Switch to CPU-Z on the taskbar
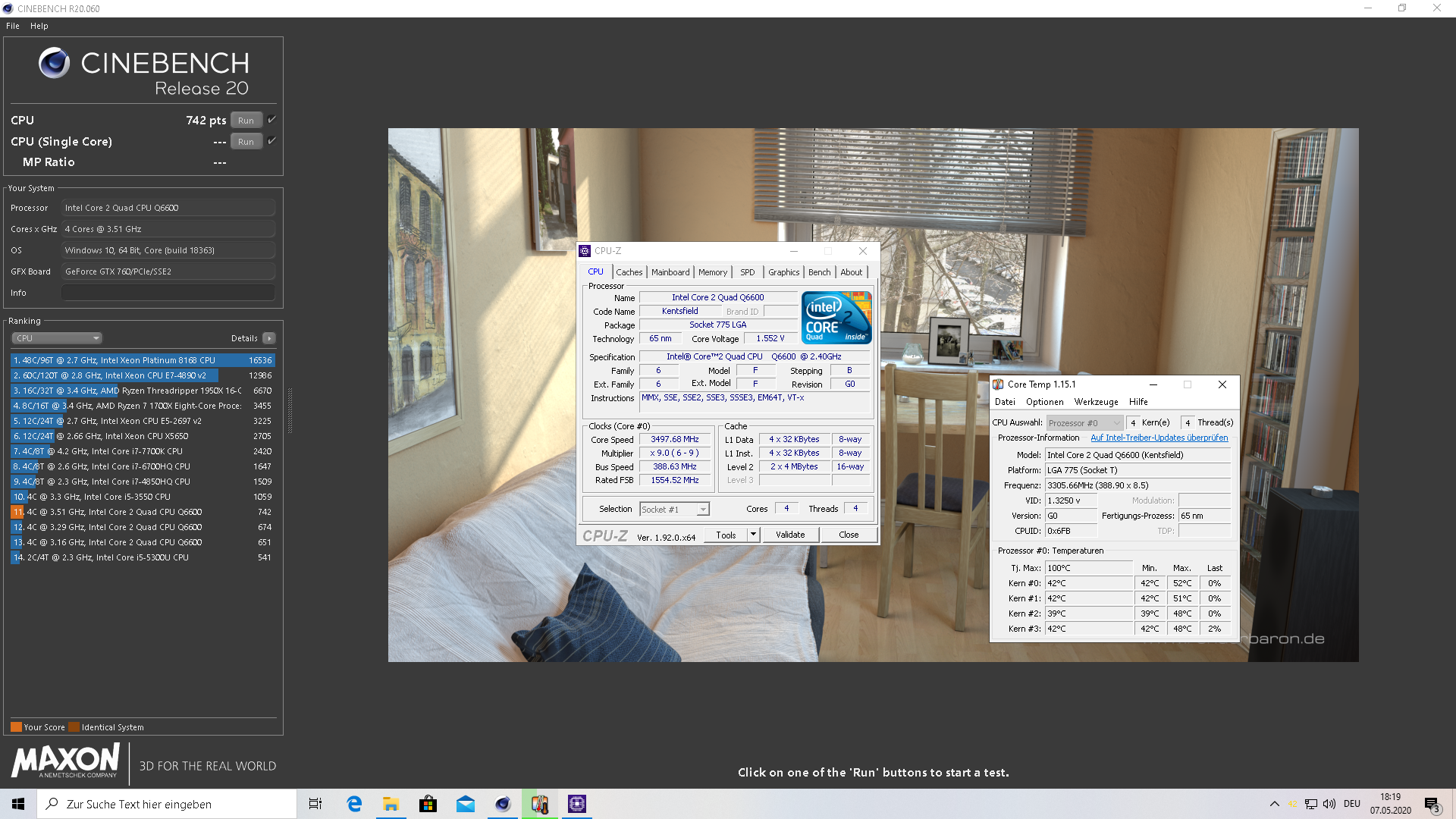The image size is (1456, 819). [x=577, y=804]
